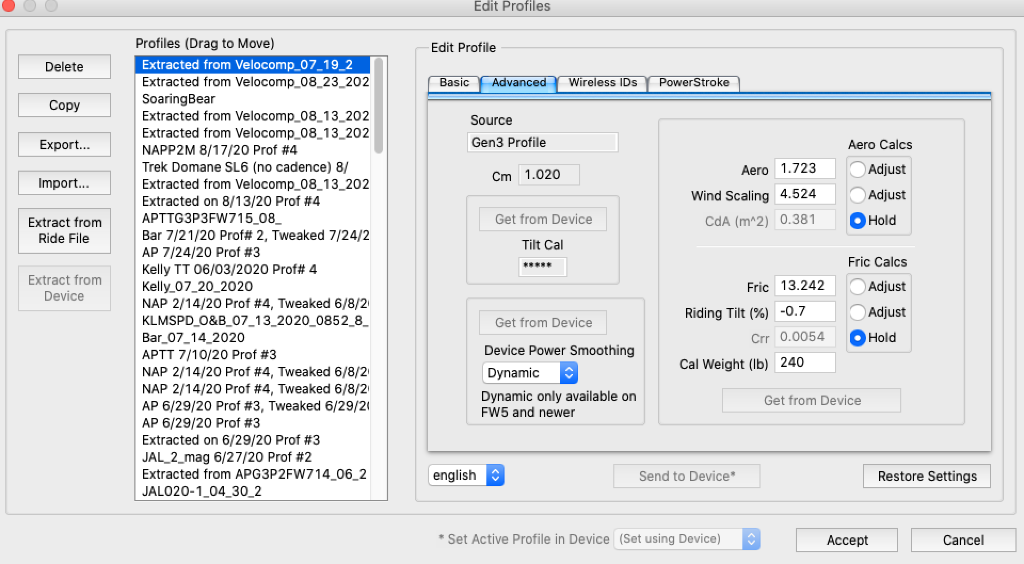Click the Cal Weight (lb) field
1024x564 pixels.
805,363
